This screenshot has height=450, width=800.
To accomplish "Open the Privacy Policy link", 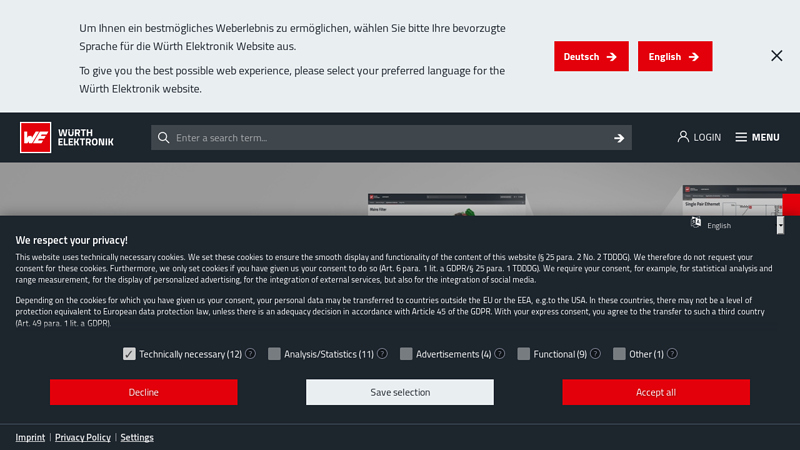I will [83, 437].
